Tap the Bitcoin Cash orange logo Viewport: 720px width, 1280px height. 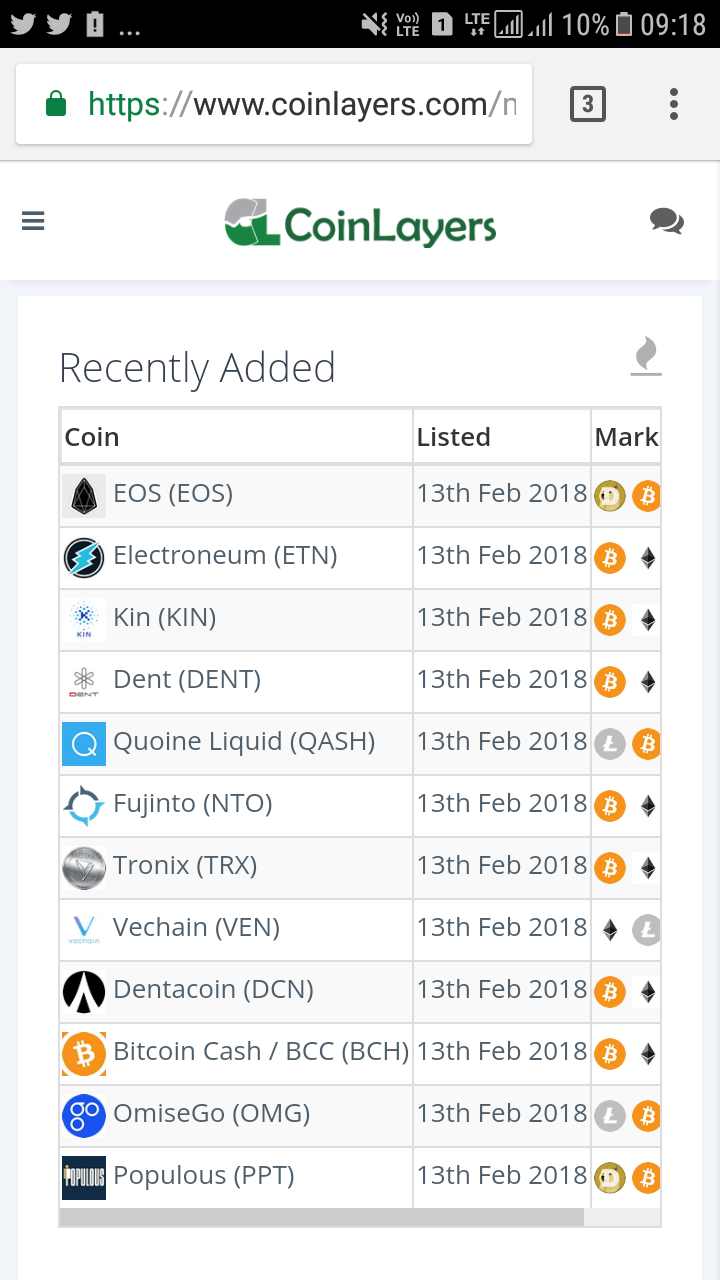point(84,1053)
